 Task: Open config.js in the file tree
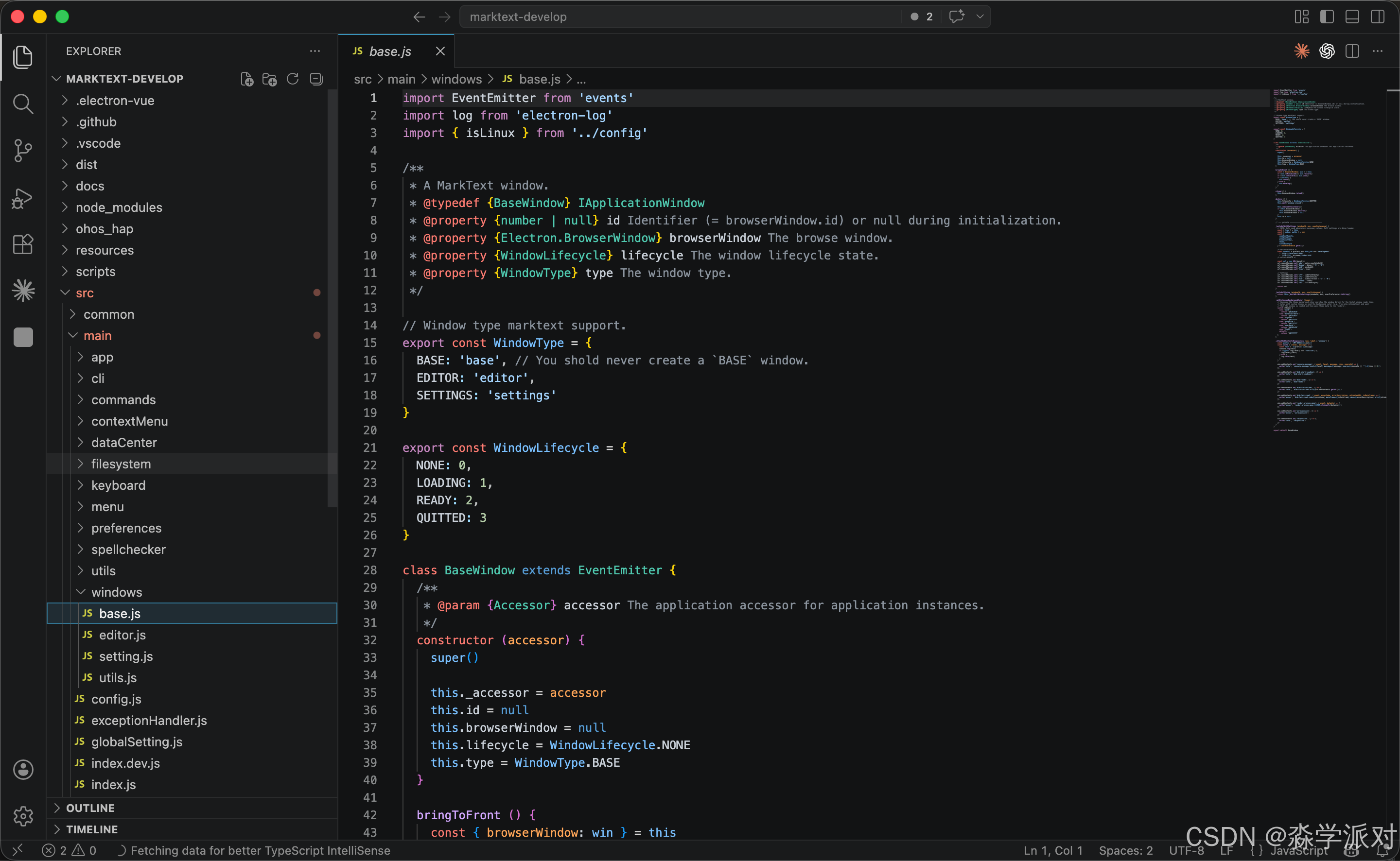coord(192,699)
